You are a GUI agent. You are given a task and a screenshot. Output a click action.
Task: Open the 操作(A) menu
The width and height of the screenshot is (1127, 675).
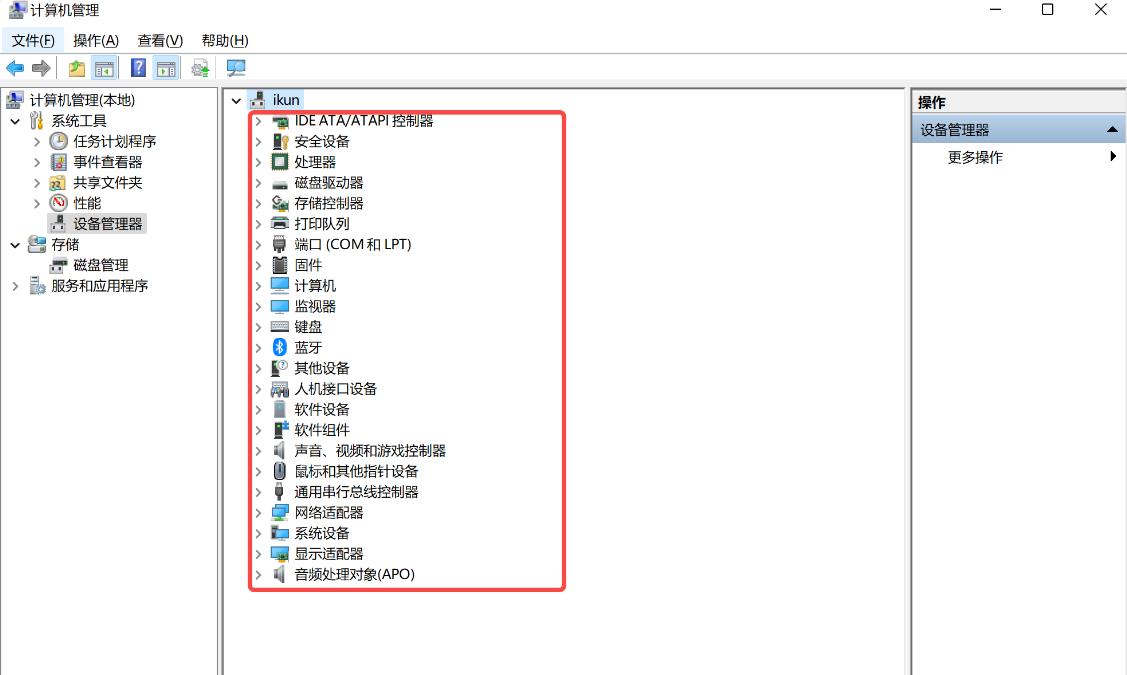(x=96, y=40)
